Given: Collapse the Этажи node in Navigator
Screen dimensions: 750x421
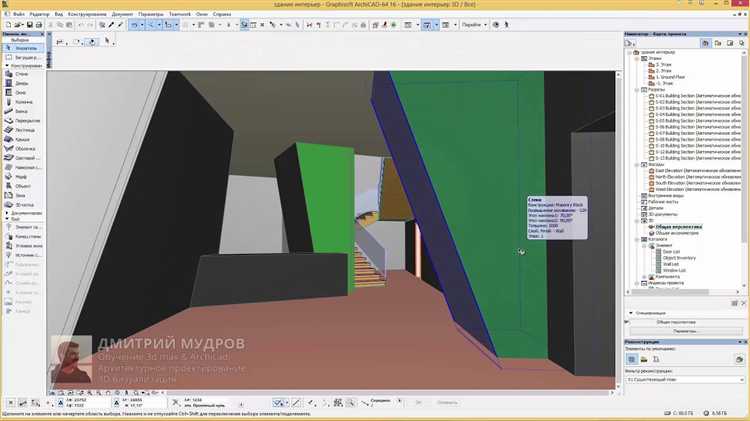Looking at the screenshot, I should coord(637,58).
